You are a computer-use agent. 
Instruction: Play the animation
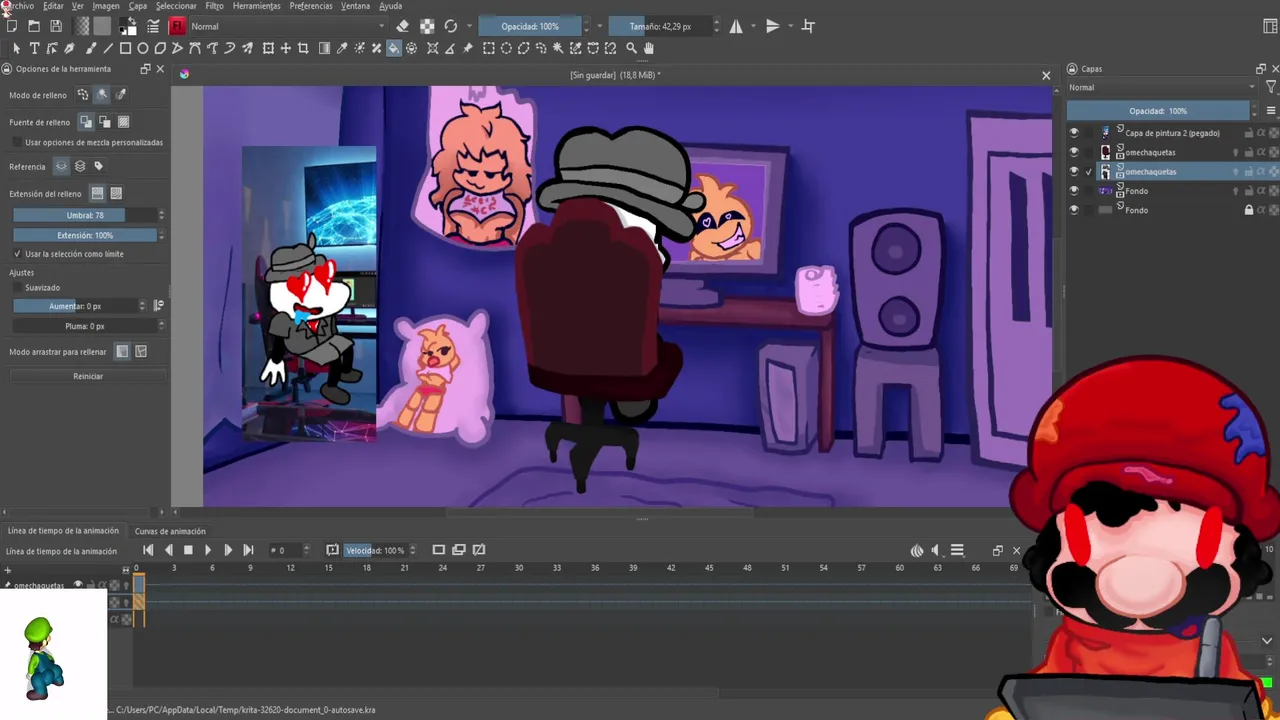point(207,550)
